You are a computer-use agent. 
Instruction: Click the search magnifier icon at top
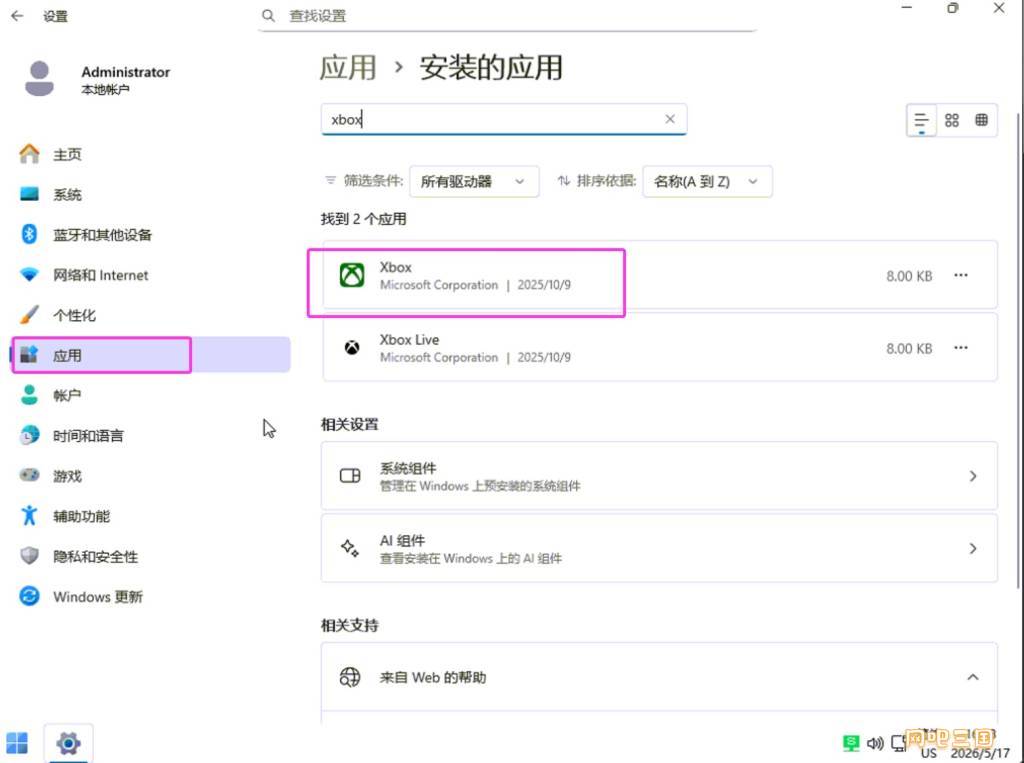click(268, 15)
